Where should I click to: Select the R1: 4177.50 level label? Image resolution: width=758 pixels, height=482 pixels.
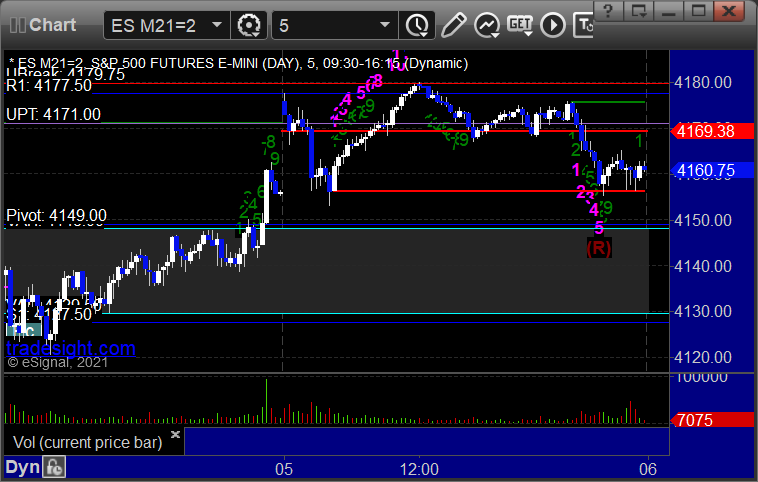[x=49, y=86]
